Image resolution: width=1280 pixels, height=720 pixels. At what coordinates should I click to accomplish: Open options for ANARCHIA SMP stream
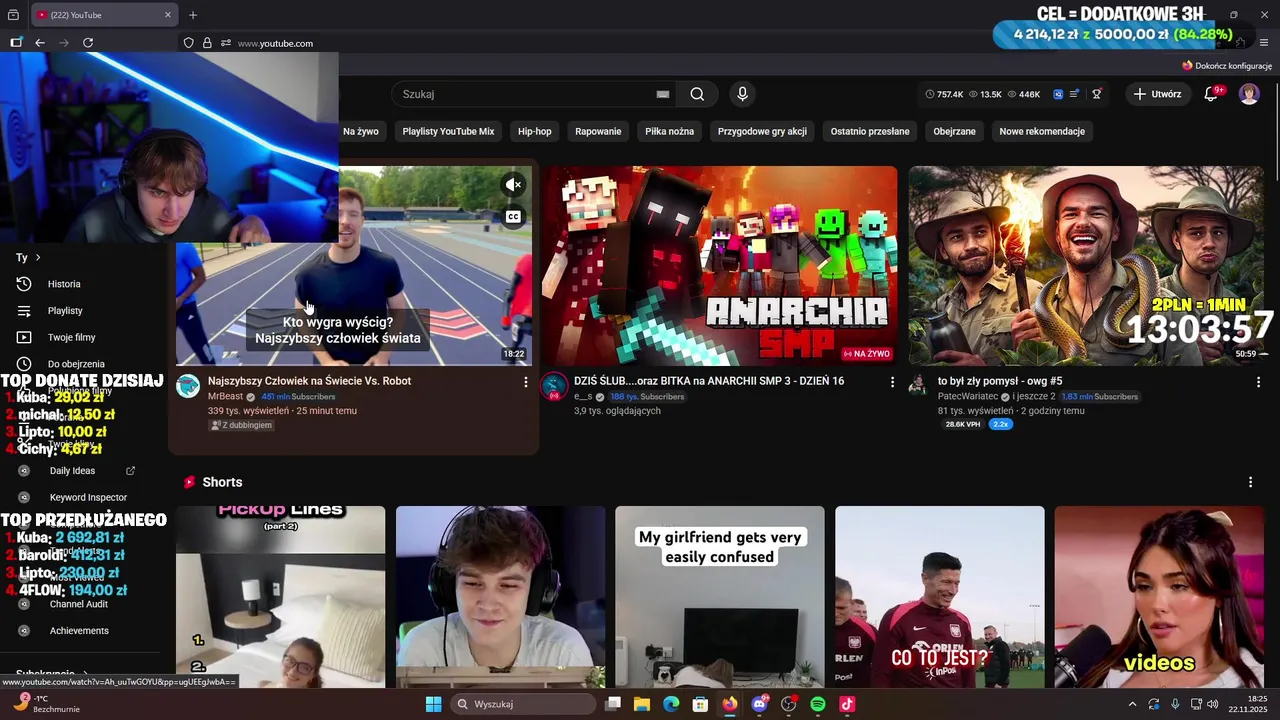[892, 382]
